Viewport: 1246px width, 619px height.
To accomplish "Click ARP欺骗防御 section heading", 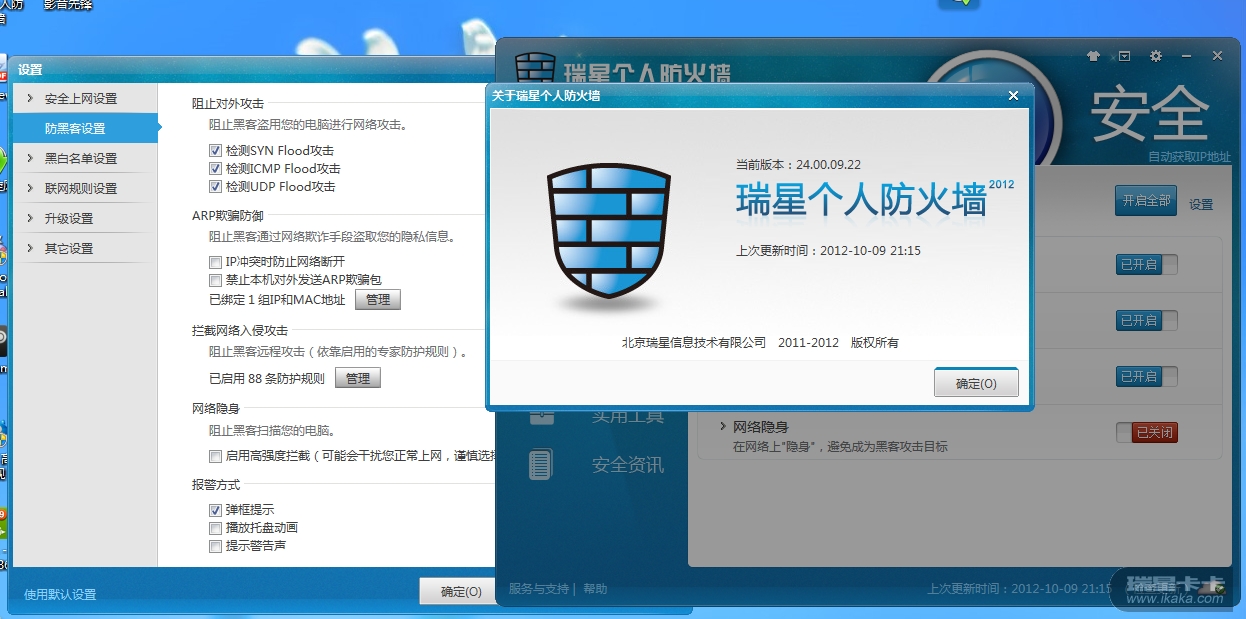I will pyautogui.click(x=228, y=215).
